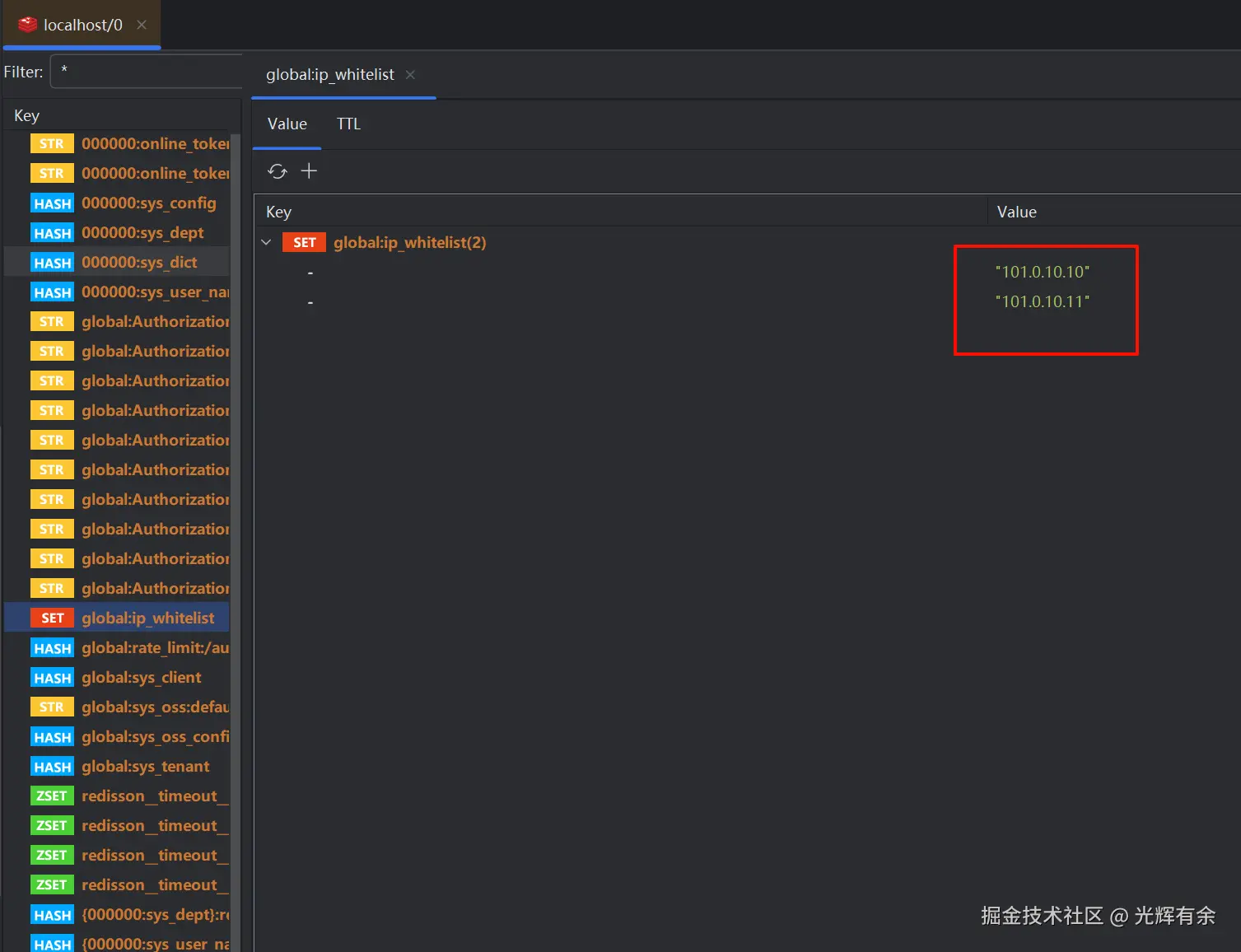Image resolution: width=1241 pixels, height=952 pixels.
Task: Click the HASH badge beside 000000:sys_config
Action: 52,203
